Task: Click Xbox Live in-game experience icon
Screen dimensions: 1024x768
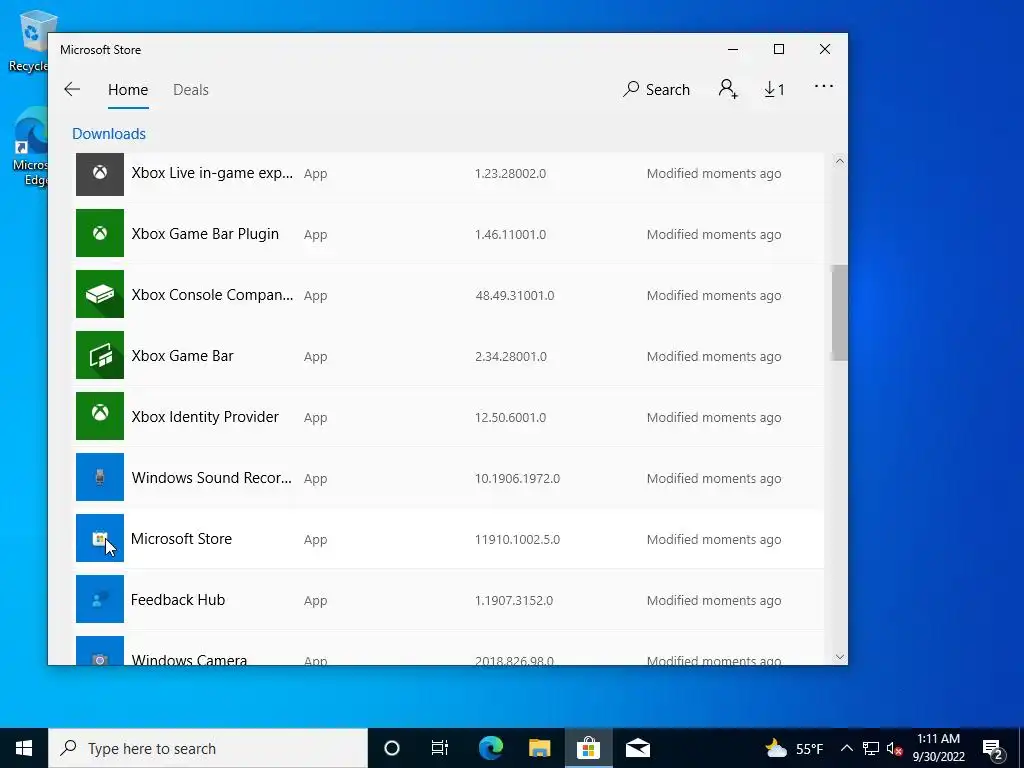Action: tap(100, 174)
